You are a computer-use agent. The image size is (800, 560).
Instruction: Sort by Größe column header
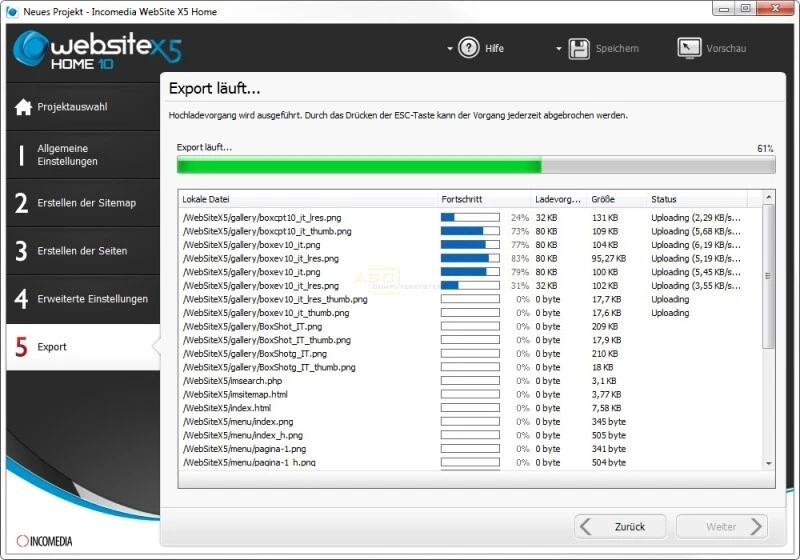tap(617, 199)
